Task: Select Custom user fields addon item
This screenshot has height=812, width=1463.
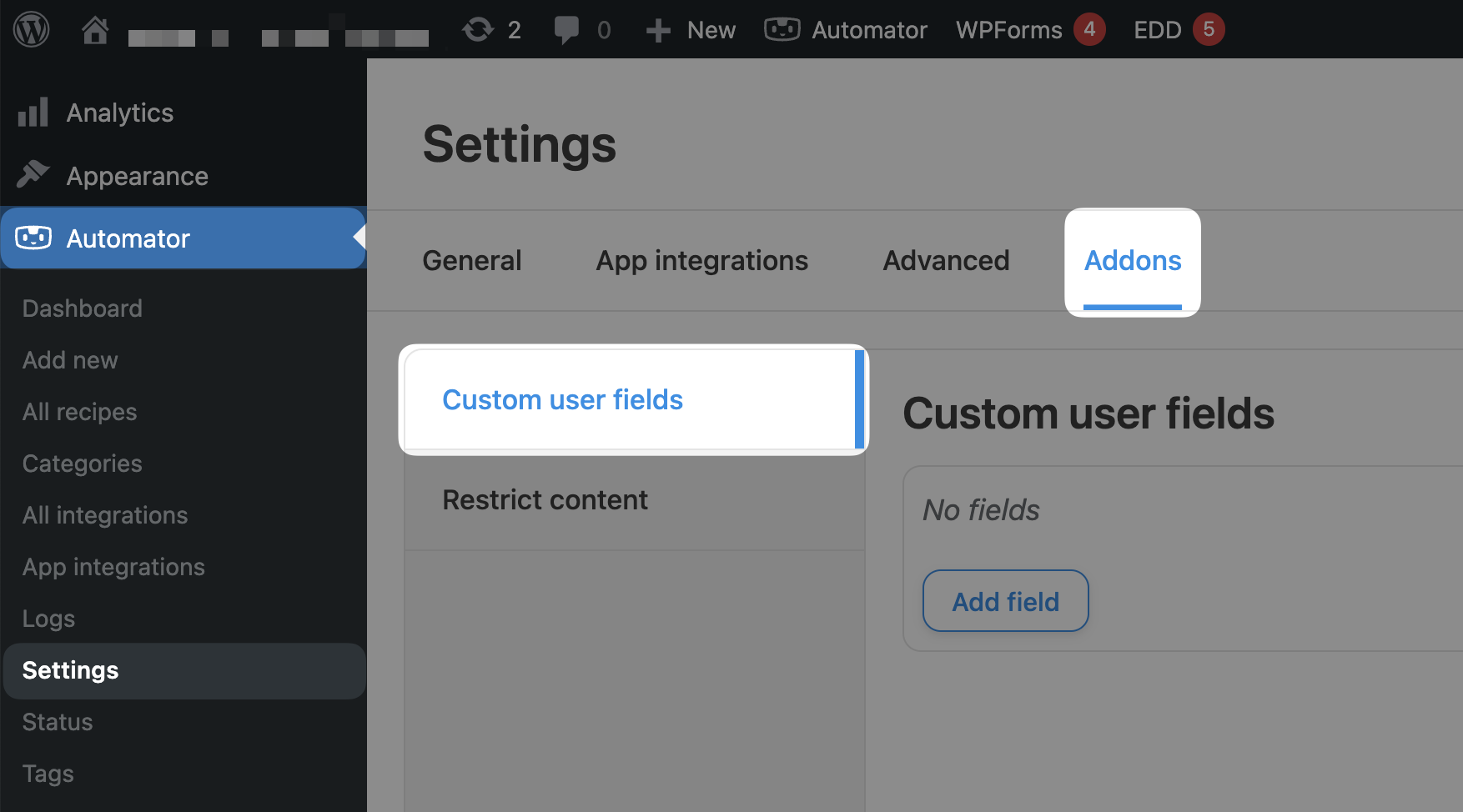Action: (562, 400)
